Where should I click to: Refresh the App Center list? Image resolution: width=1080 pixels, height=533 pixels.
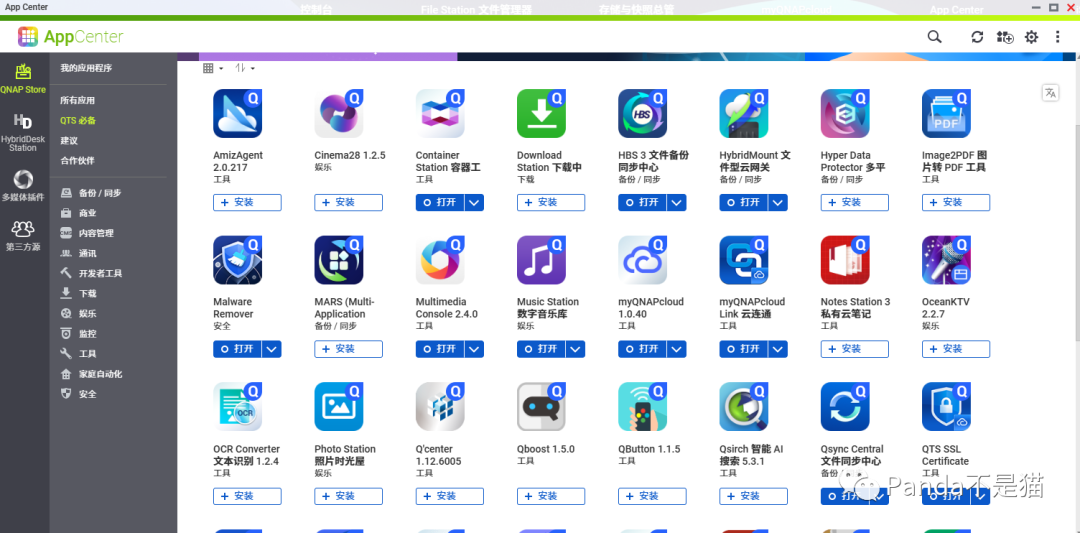coord(977,37)
